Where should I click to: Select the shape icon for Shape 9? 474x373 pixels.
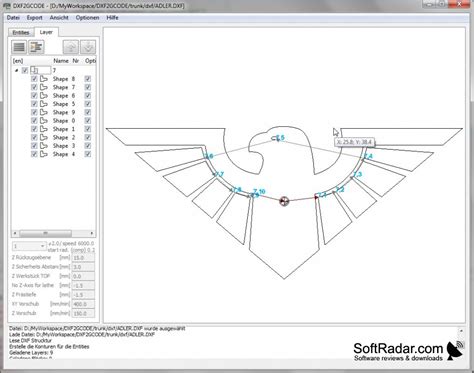tap(44, 112)
